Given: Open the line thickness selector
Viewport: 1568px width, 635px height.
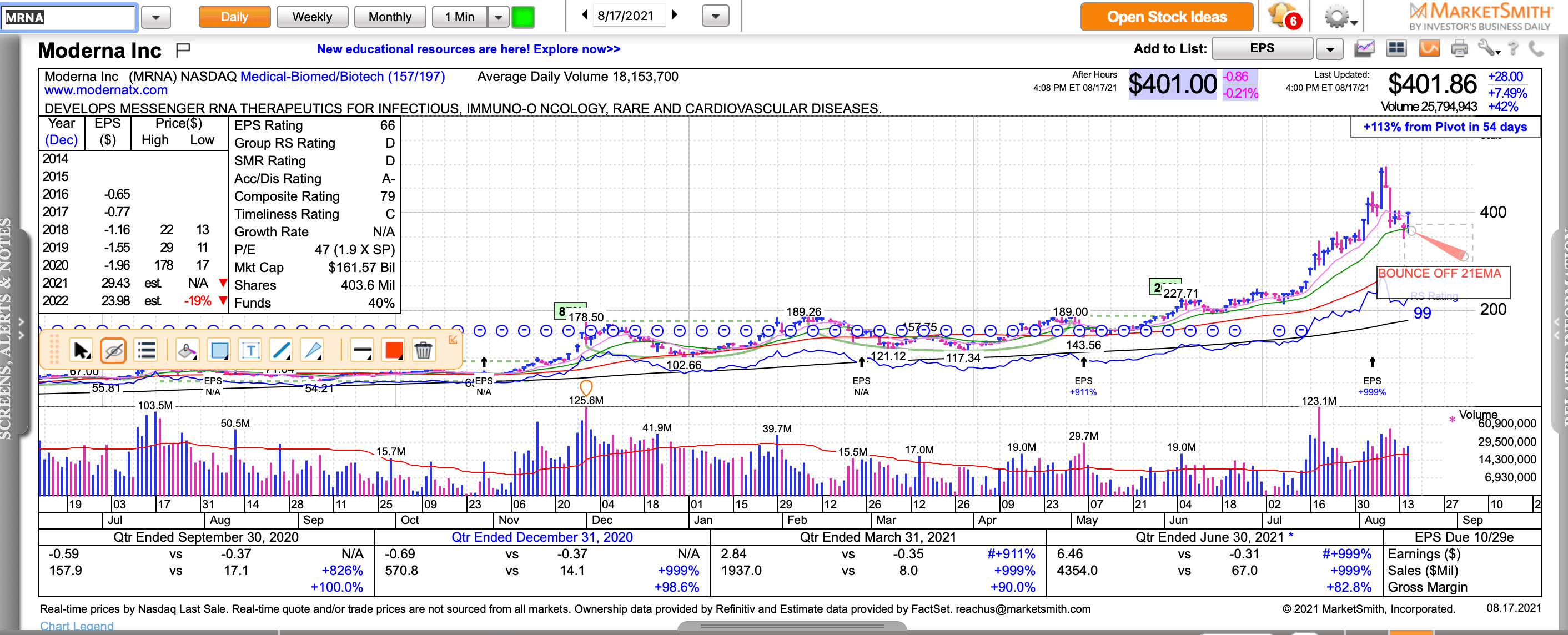Looking at the screenshot, I should tap(362, 350).
